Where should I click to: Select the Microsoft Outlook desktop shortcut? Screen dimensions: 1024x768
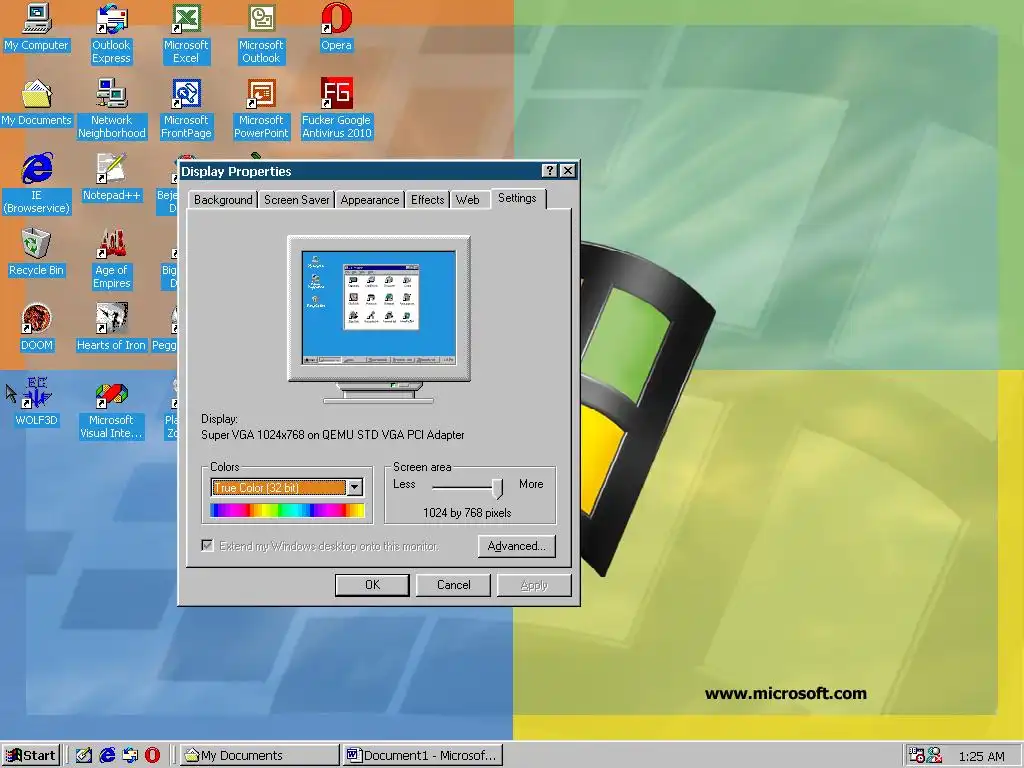(x=261, y=34)
